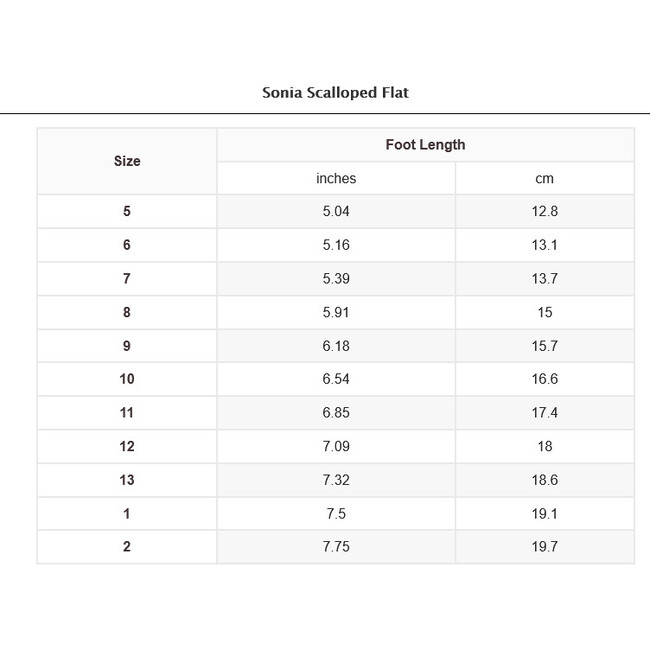The image size is (650, 650).
Task: Click size 13 row label
Action: pyautogui.click(x=127, y=480)
